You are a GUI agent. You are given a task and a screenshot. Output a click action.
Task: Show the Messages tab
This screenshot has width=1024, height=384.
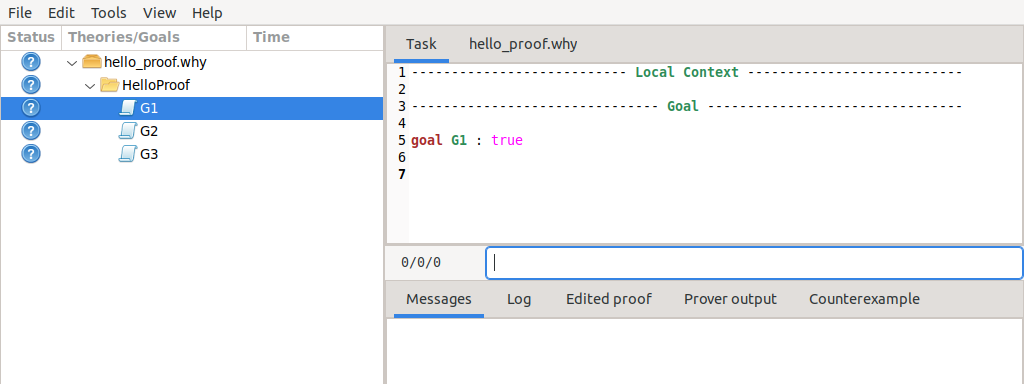[x=439, y=299]
